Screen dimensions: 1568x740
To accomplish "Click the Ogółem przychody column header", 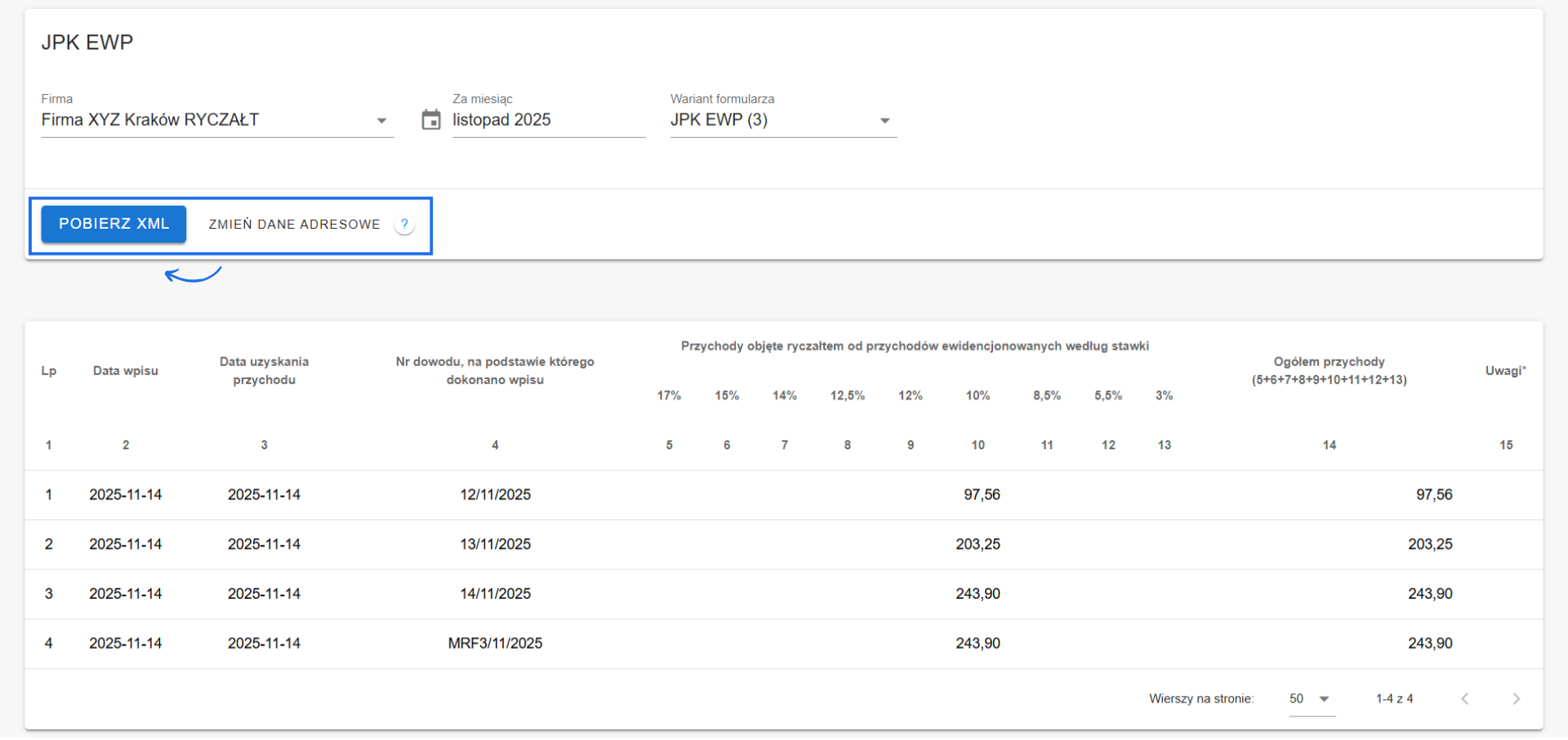I will [1329, 371].
